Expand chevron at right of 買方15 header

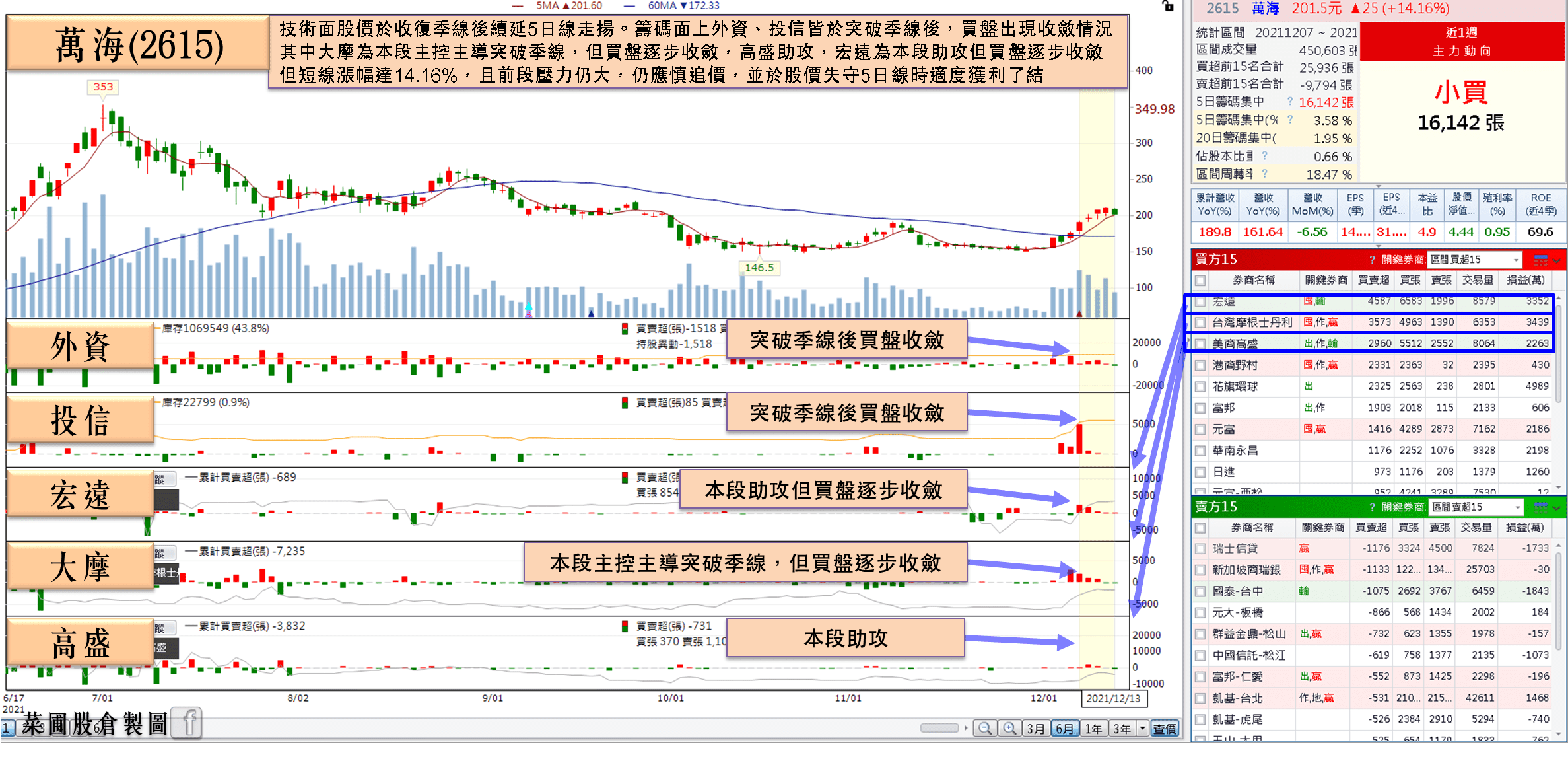pyautogui.click(x=1556, y=260)
